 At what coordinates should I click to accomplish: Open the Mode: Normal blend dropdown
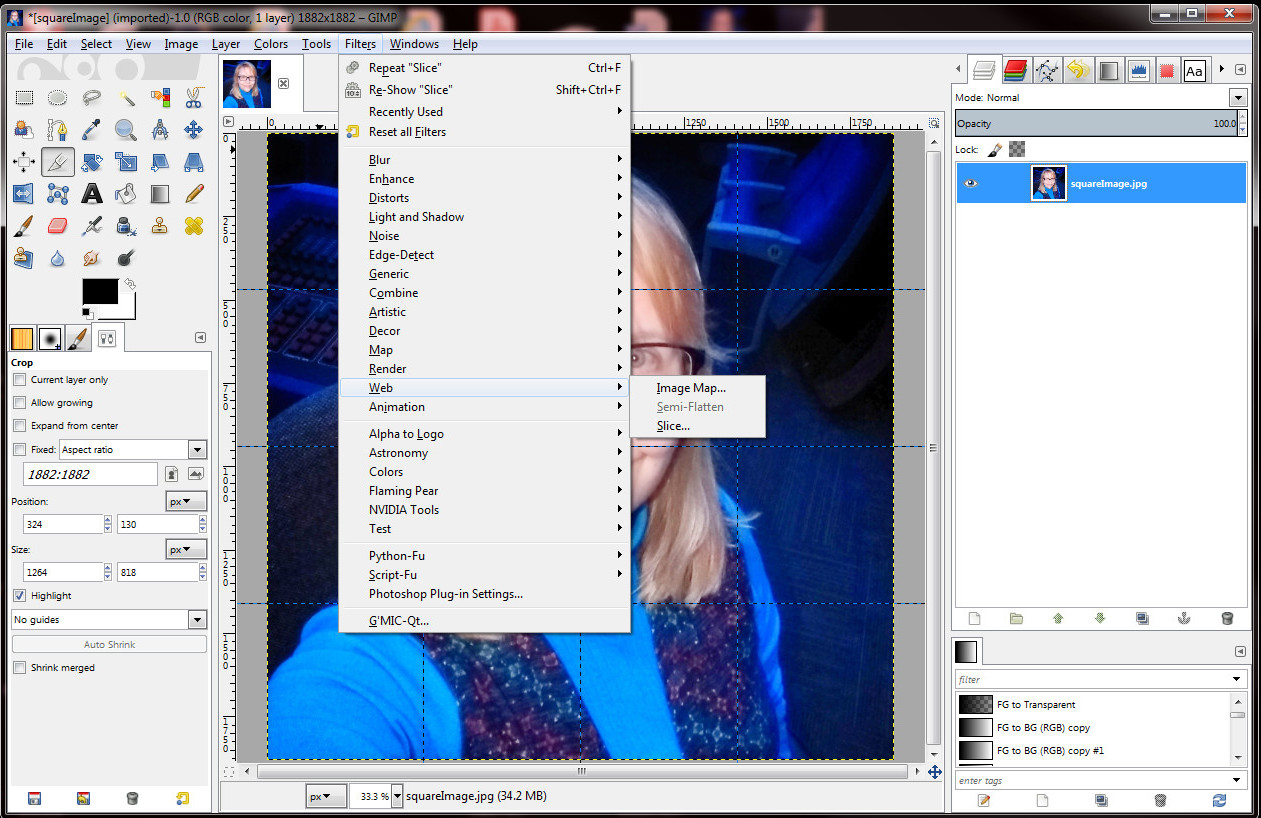click(x=1238, y=97)
